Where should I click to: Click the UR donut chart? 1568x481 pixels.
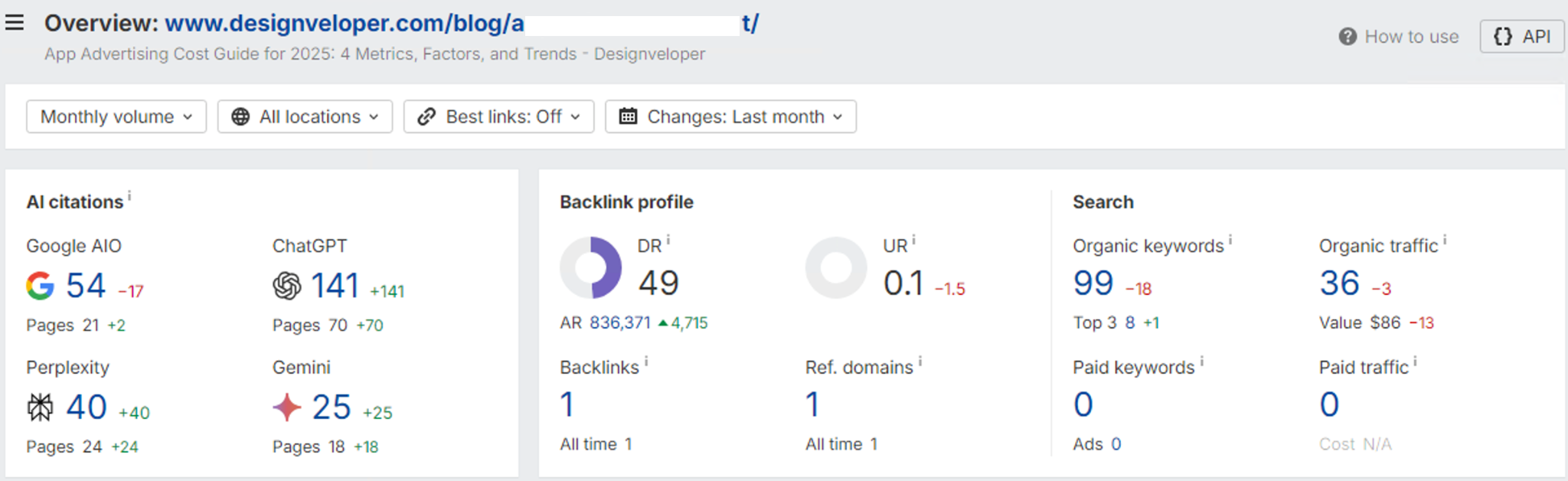pos(836,267)
